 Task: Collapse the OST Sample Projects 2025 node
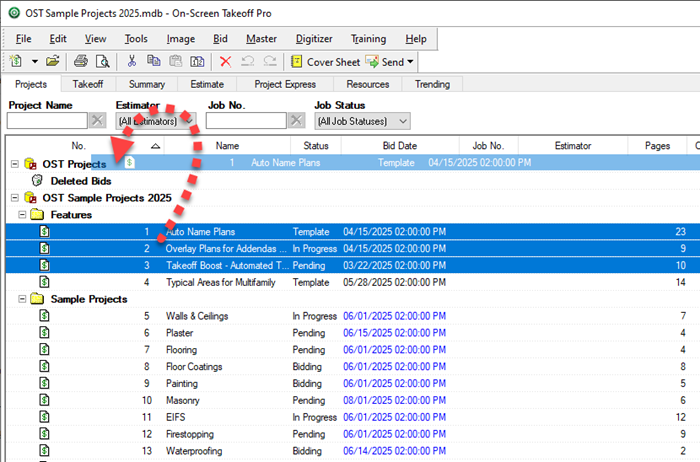point(15,197)
